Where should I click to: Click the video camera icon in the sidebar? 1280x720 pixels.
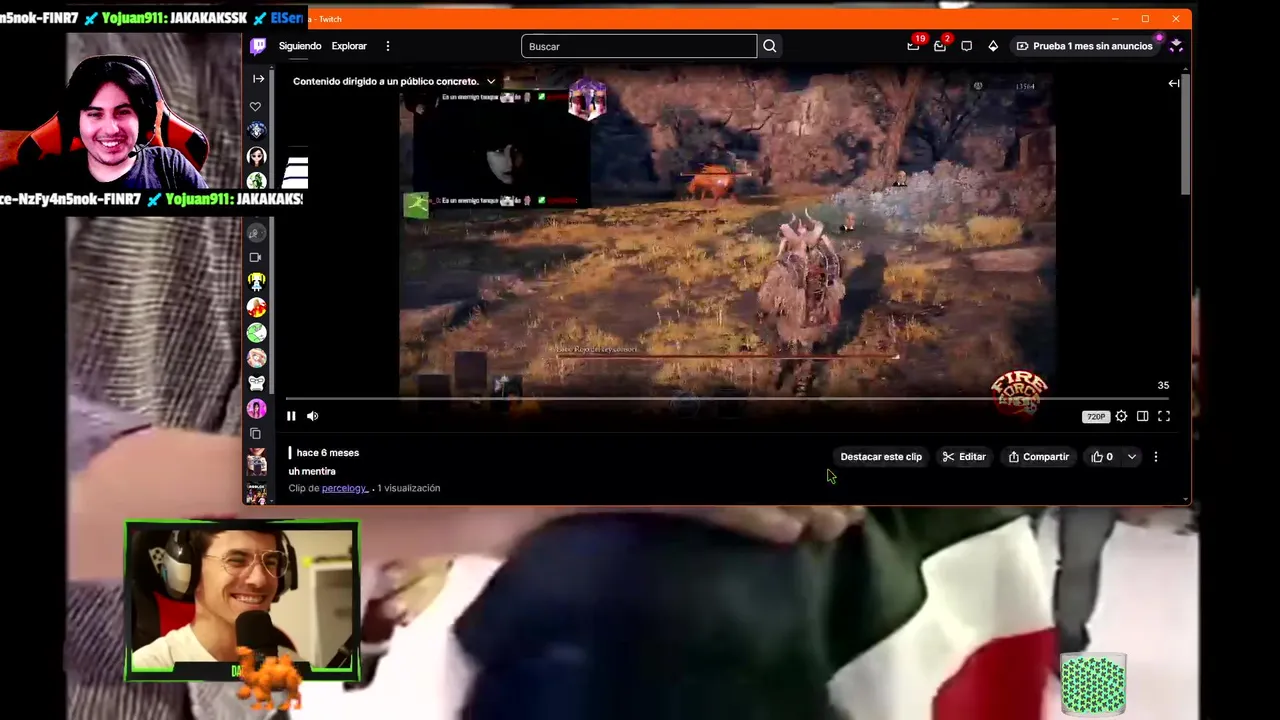[x=255, y=257]
